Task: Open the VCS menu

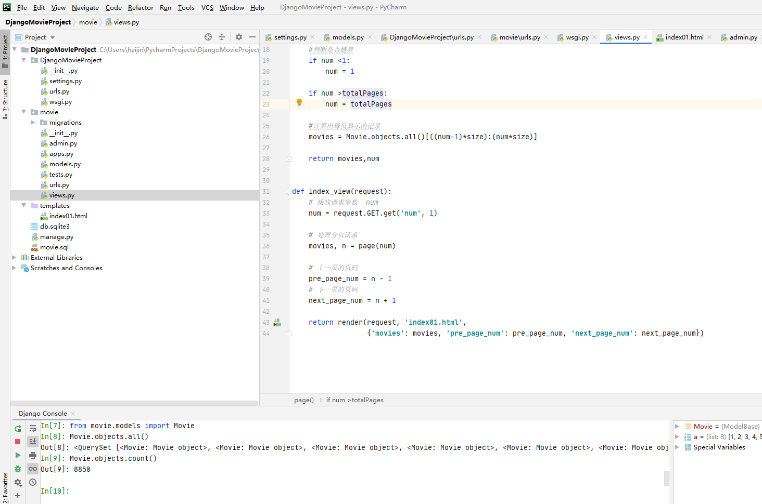Action: (207, 7)
